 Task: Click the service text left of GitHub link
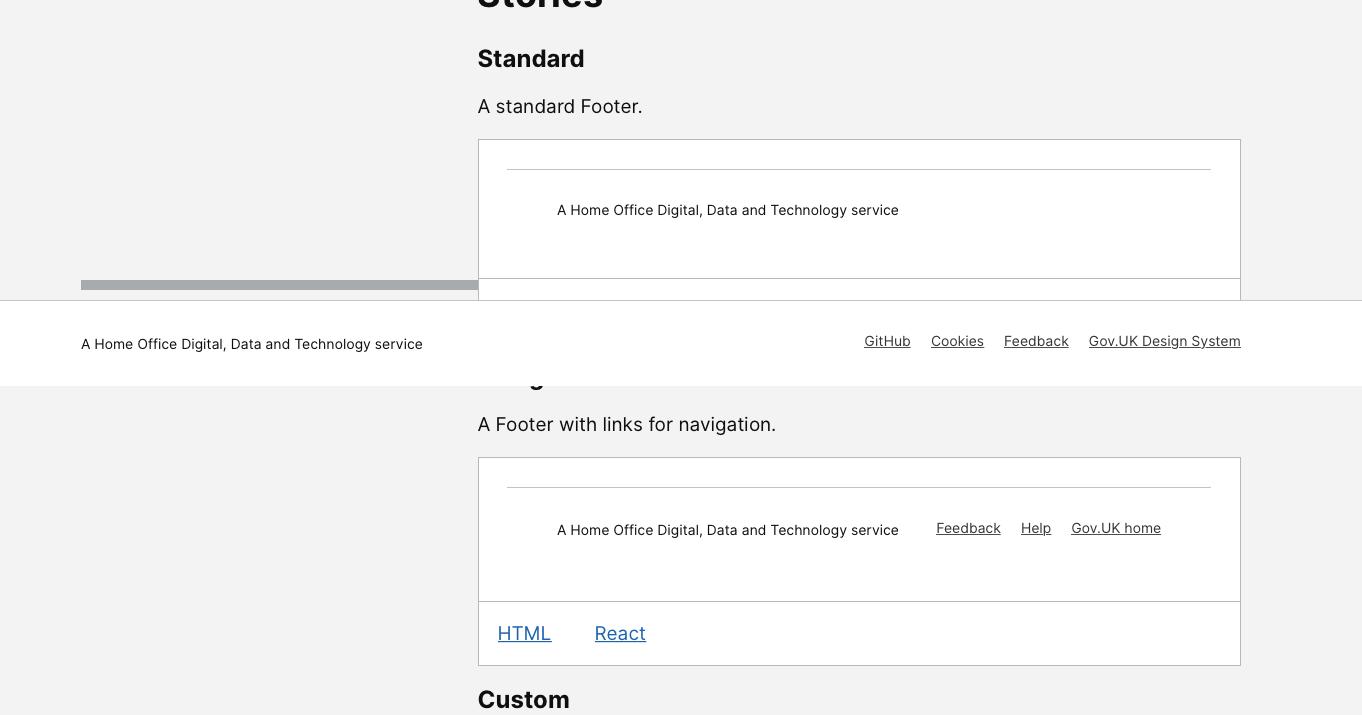[x=252, y=344]
